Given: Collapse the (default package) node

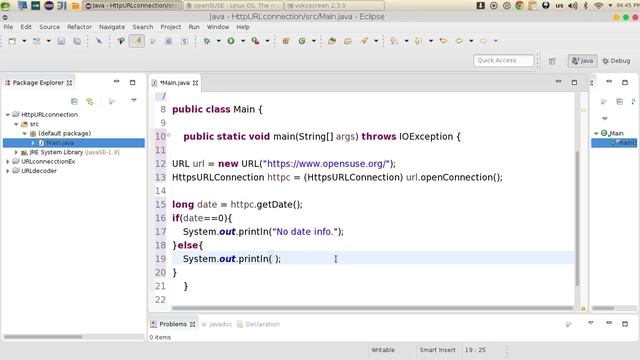Looking at the screenshot, I should [x=24, y=133].
